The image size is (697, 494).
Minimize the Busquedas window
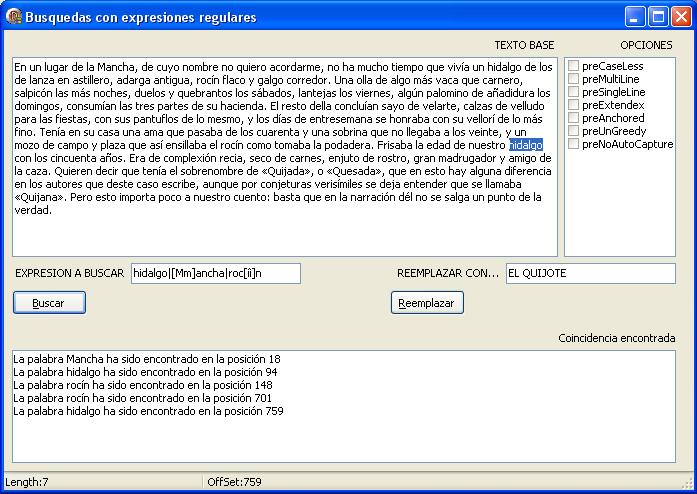pyautogui.click(x=636, y=17)
